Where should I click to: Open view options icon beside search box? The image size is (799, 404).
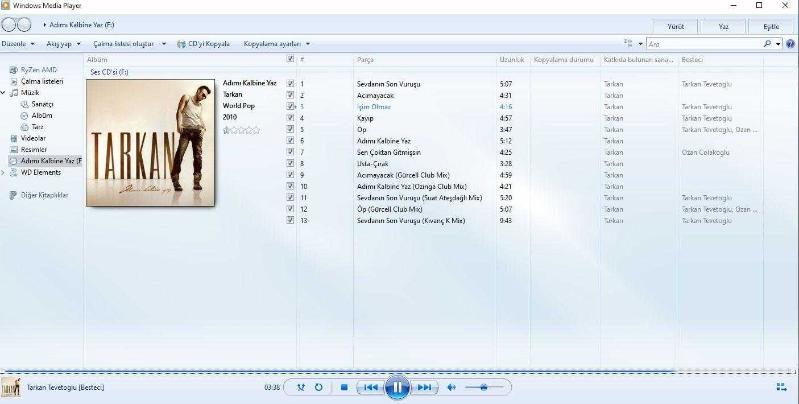(628, 44)
